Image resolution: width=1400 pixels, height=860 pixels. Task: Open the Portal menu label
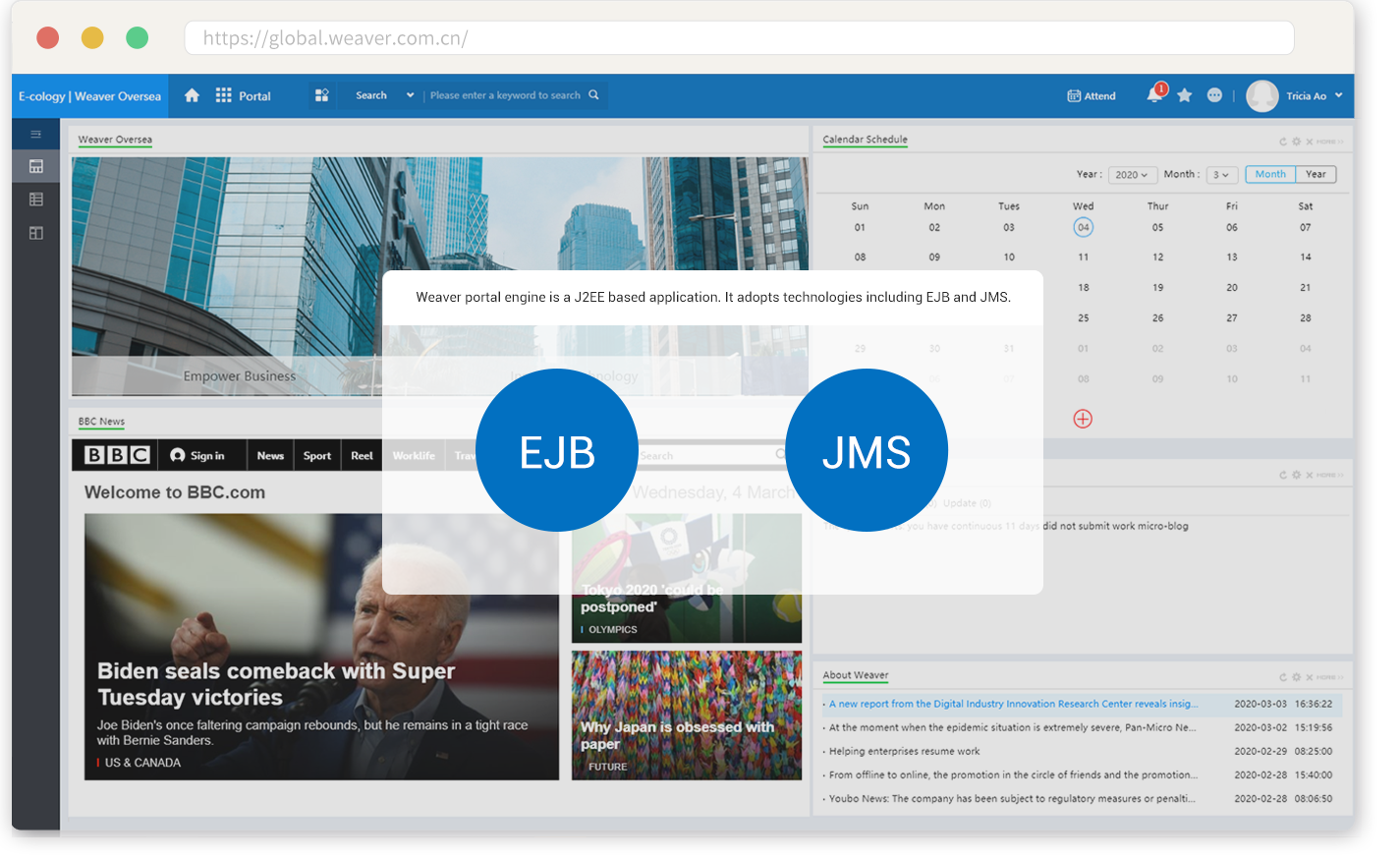click(254, 96)
